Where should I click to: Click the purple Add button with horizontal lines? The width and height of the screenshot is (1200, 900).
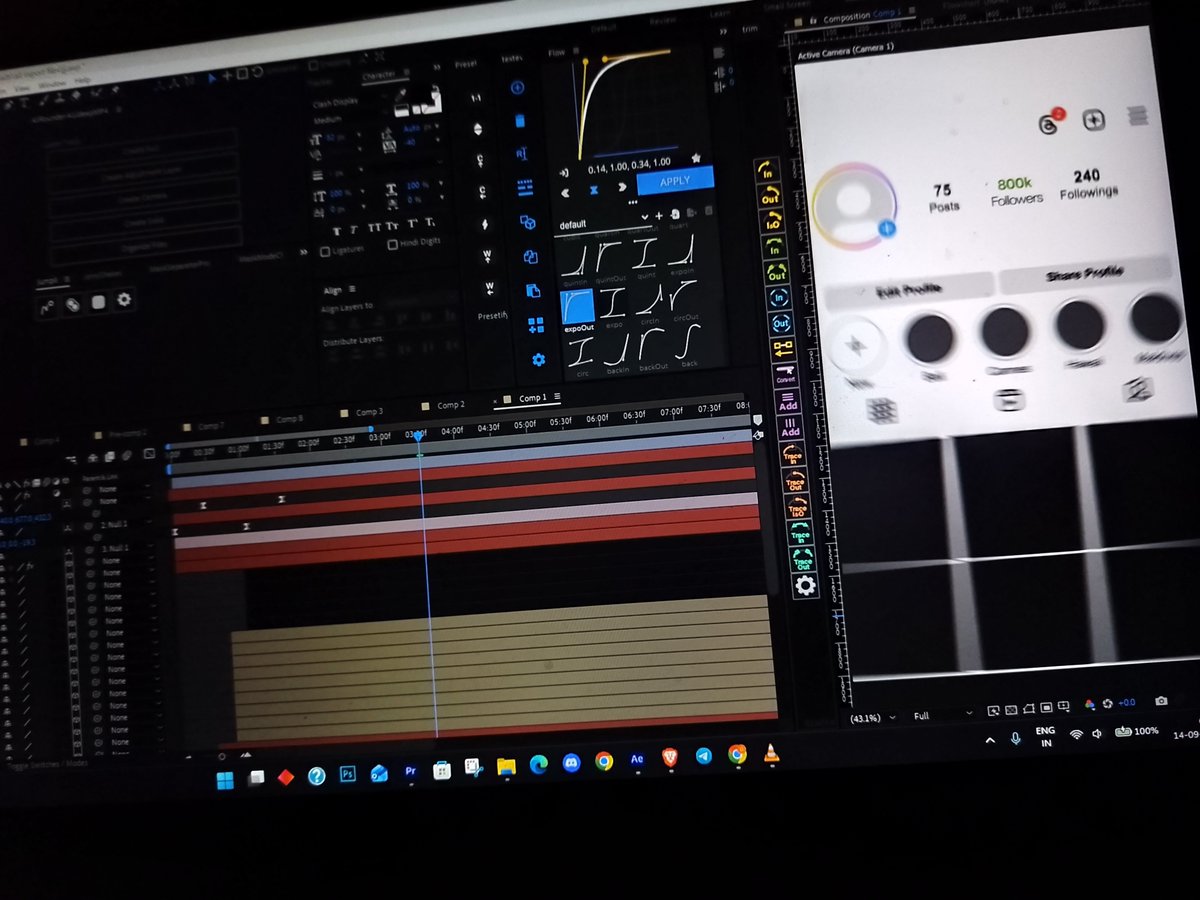coord(787,401)
